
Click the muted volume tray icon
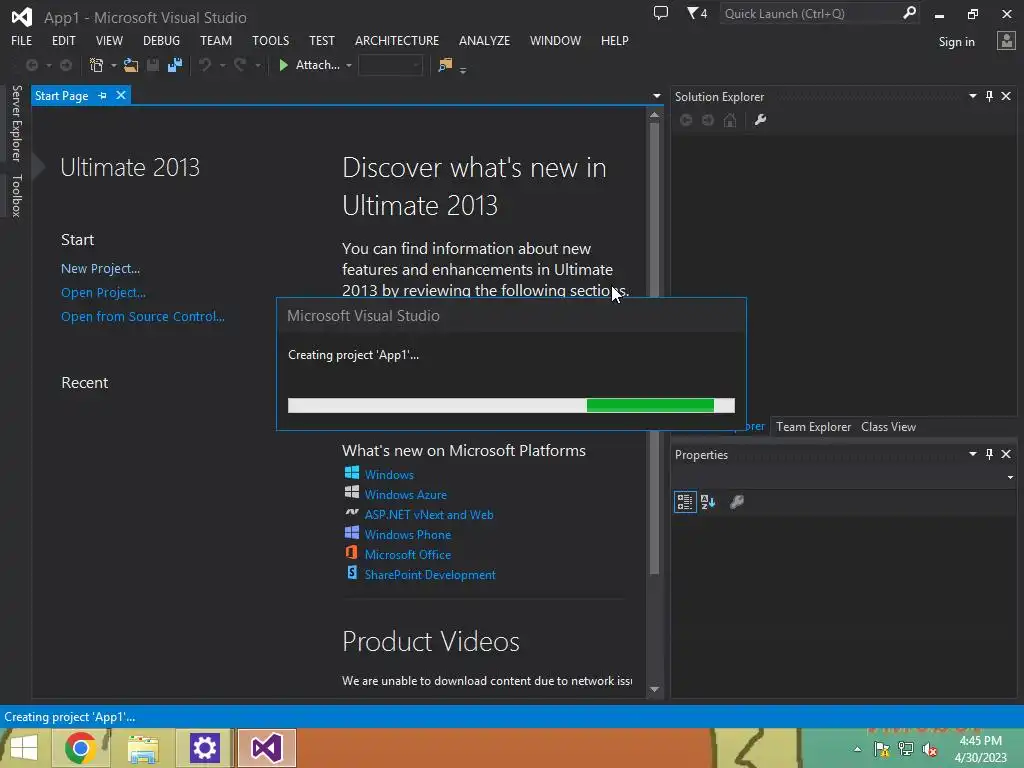(x=930, y=750)
